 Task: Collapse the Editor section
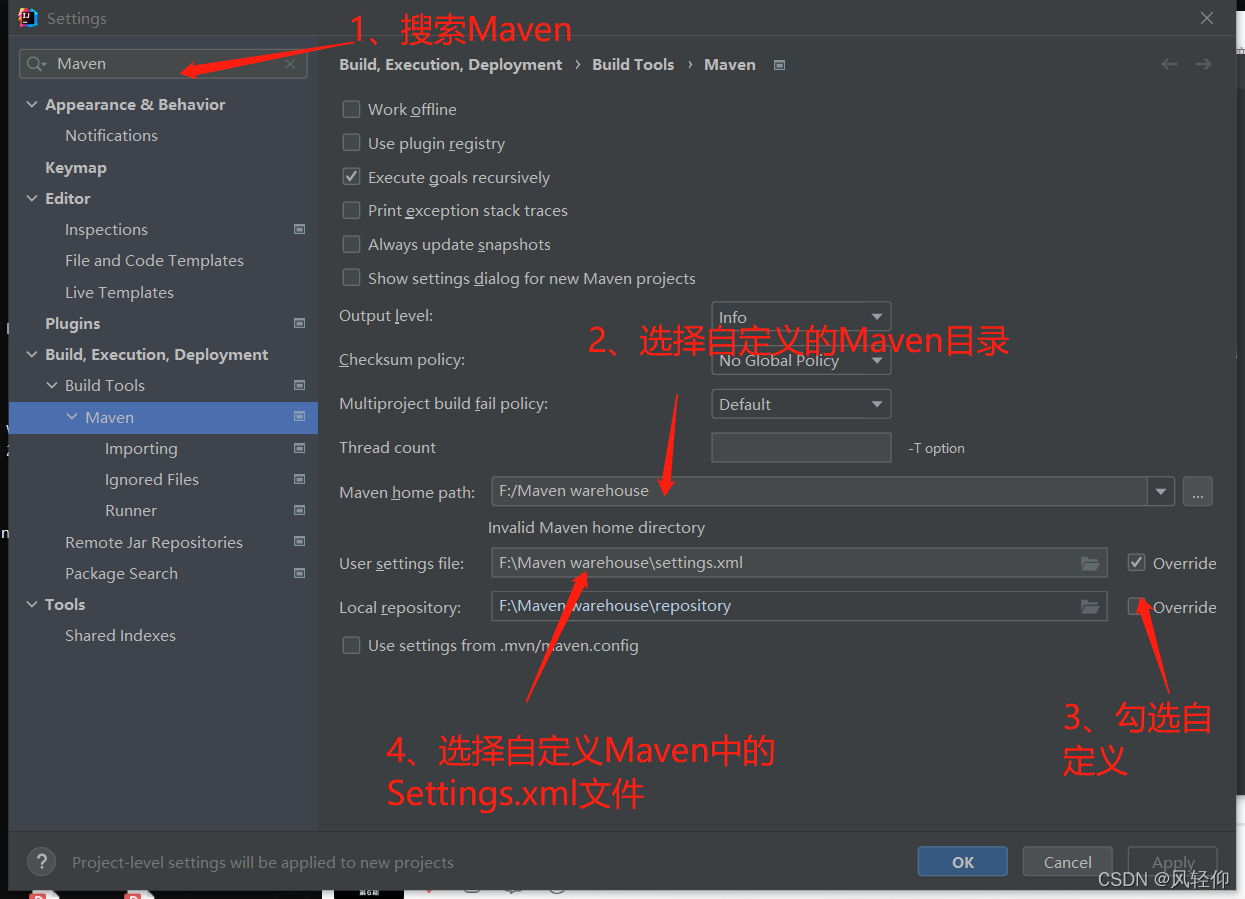[32, 198]
